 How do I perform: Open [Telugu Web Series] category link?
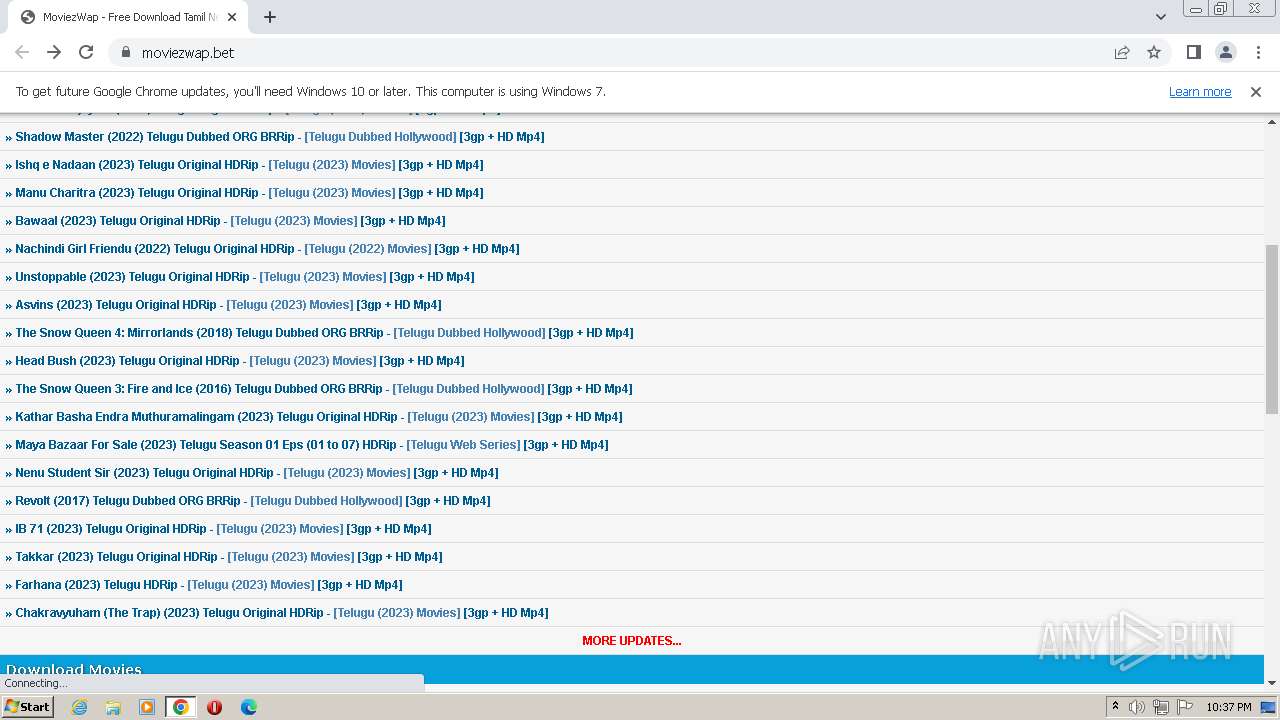pyautogui.click(x=463, y=445)
